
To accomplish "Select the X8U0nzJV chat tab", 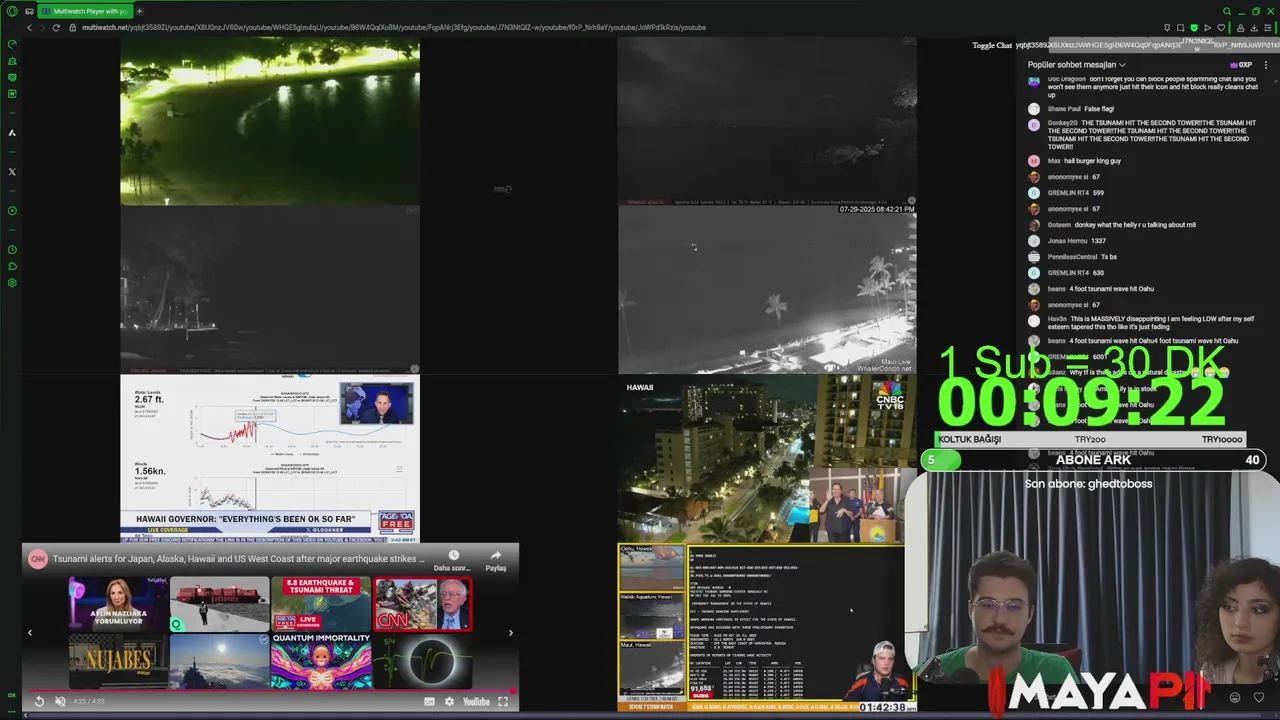I will tap(1063, 45).
